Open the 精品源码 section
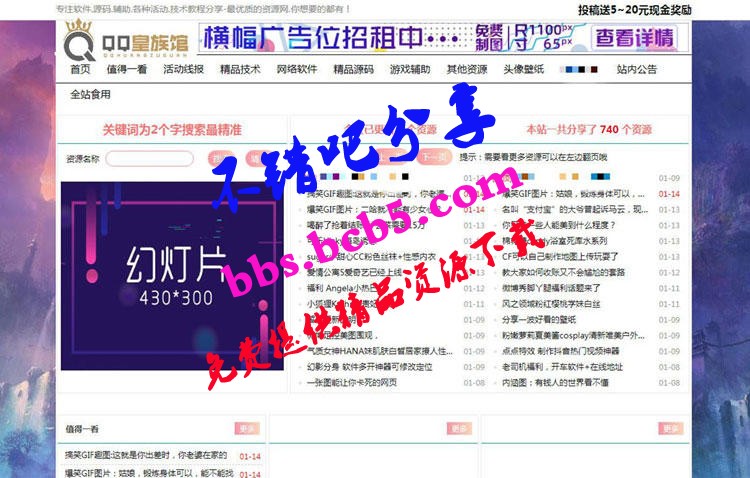Screen dimensions: 750x478 tap(353, 69)
